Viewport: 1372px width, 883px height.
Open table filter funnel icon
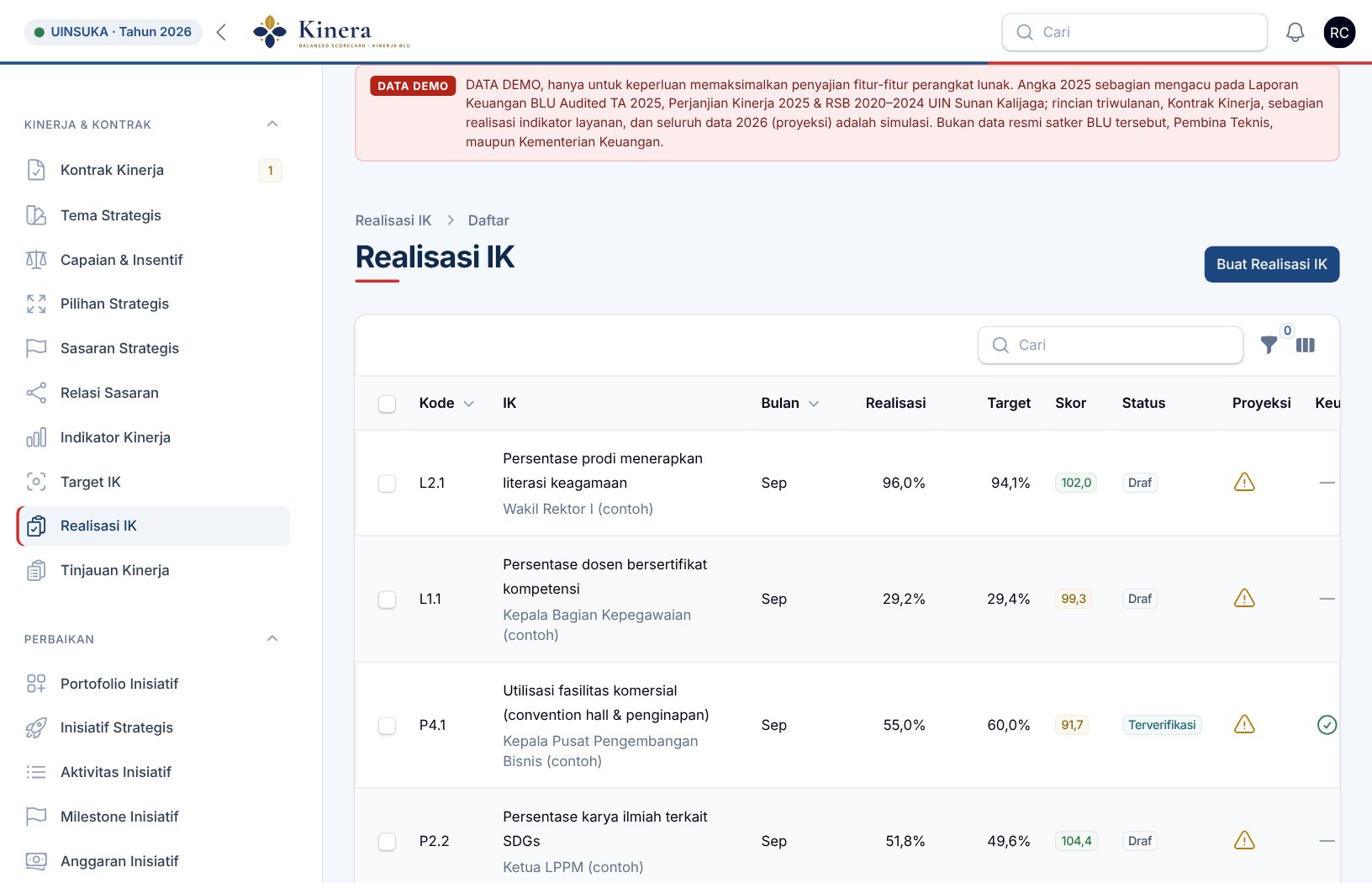[1269, 345]
